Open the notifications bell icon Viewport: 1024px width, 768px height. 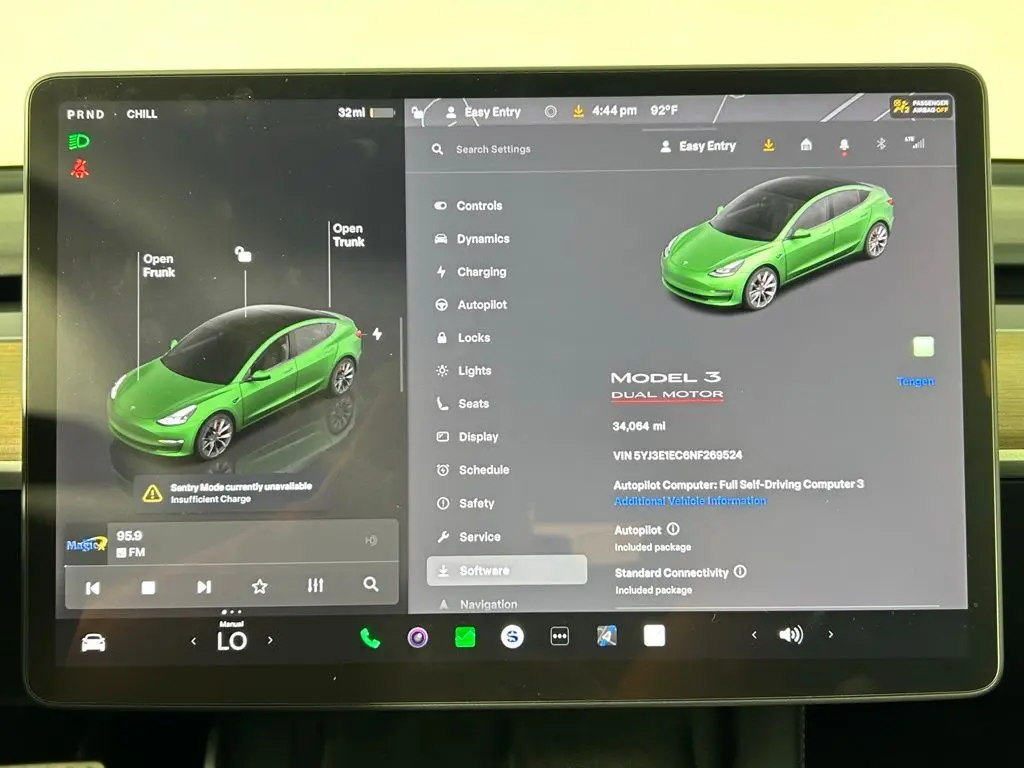[x=844, y=145]
